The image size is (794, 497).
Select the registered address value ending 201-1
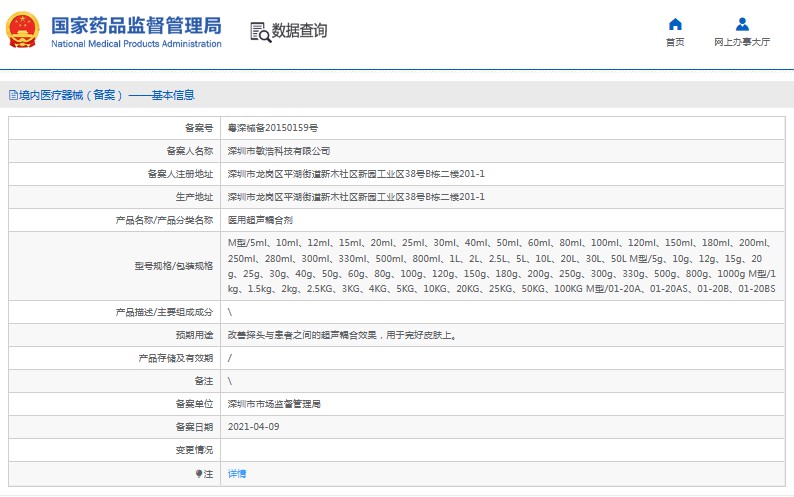coord(356,174)
